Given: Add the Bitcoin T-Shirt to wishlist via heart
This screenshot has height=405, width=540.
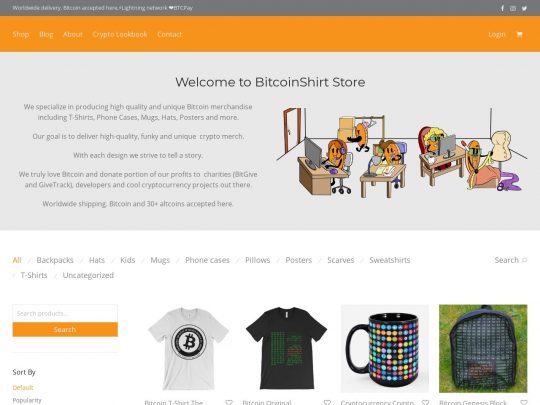Looking at the screenshot, I should tap(229, 402).
